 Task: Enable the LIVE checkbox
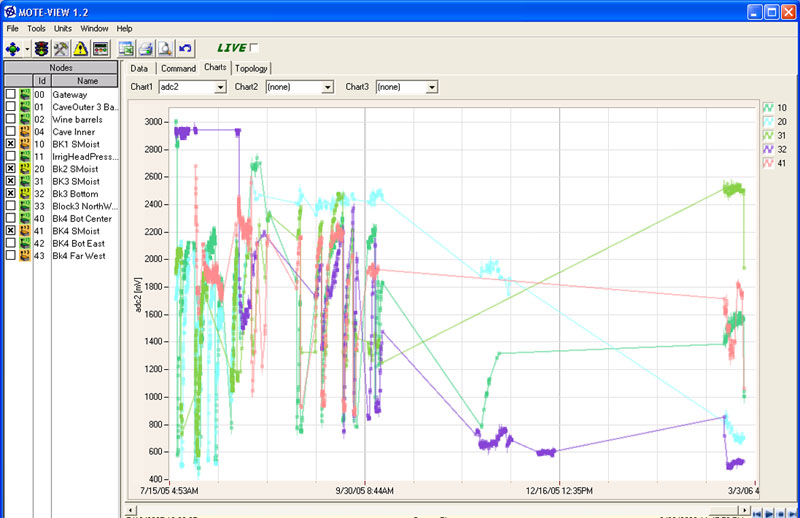pos(253,47)
